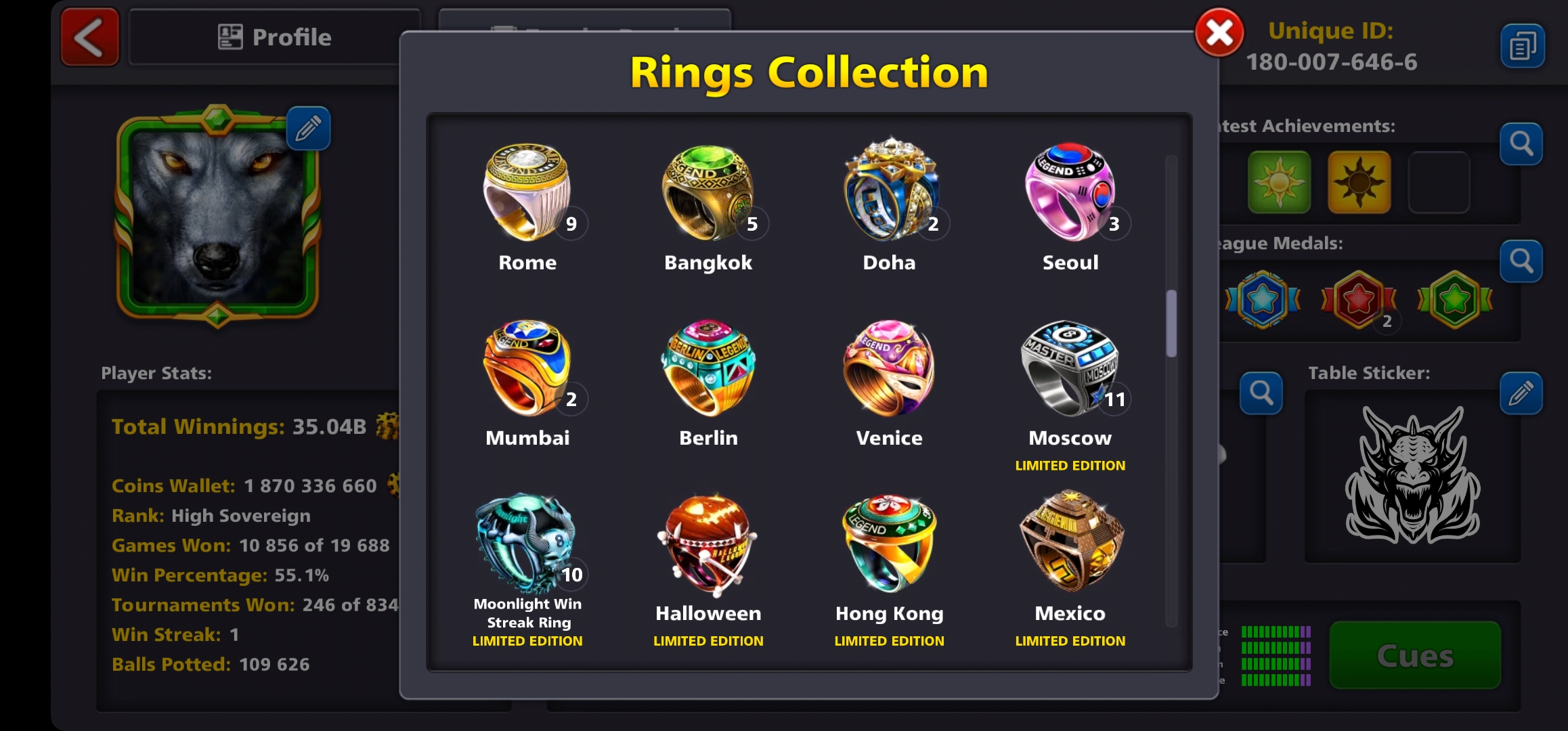This screenshot has height=731, width=1568.
Task: Click the rings list scrollbar
Action: 1171,324
